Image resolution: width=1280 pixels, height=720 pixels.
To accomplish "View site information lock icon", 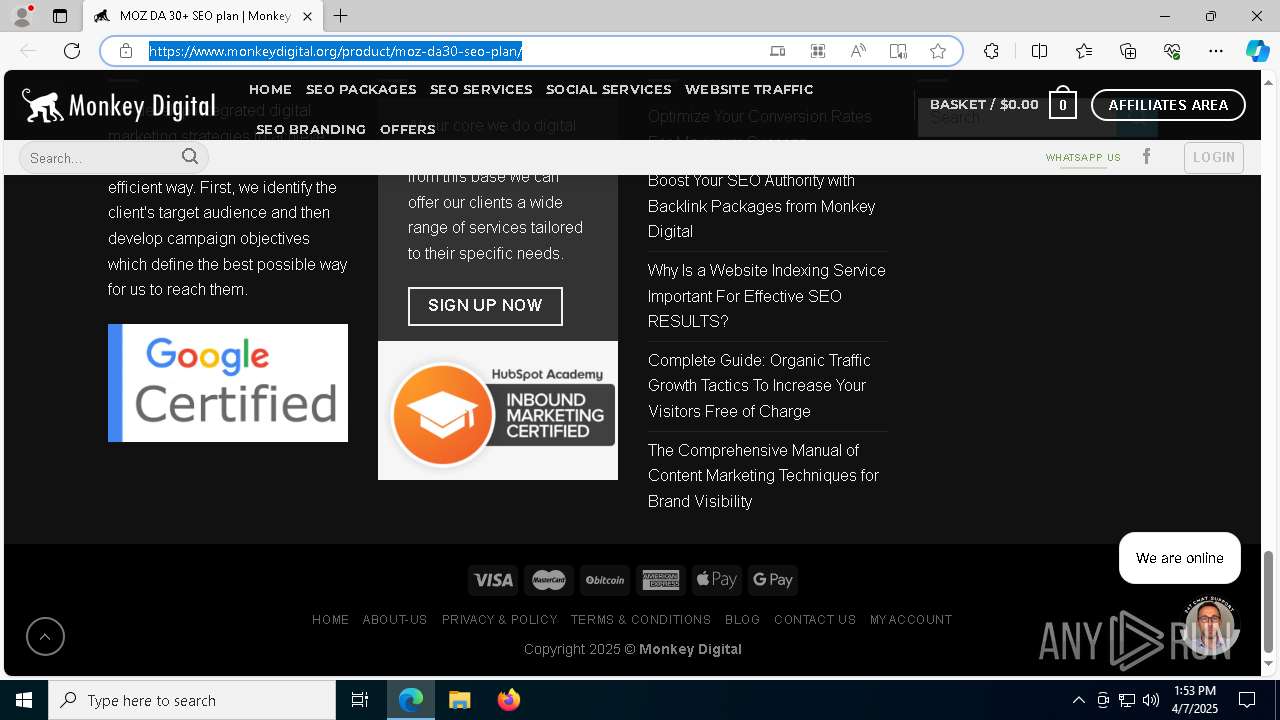I will (125, 51).
